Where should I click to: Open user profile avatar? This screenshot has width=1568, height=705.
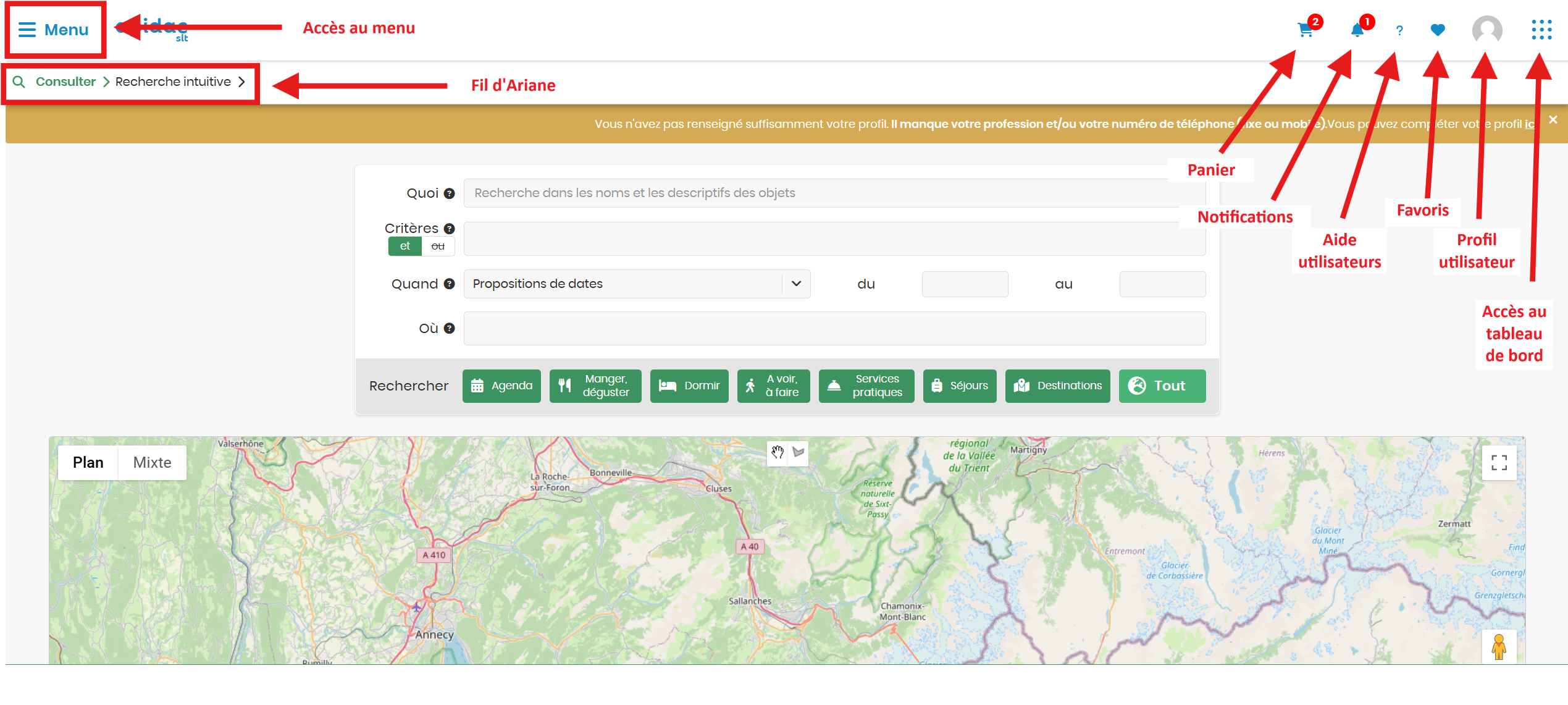point(1487,30)
